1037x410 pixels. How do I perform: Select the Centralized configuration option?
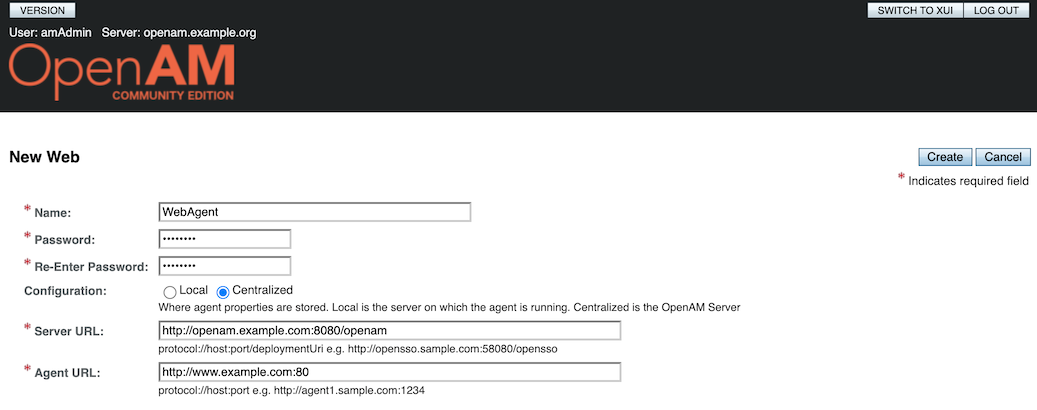[x=223, y=292]
